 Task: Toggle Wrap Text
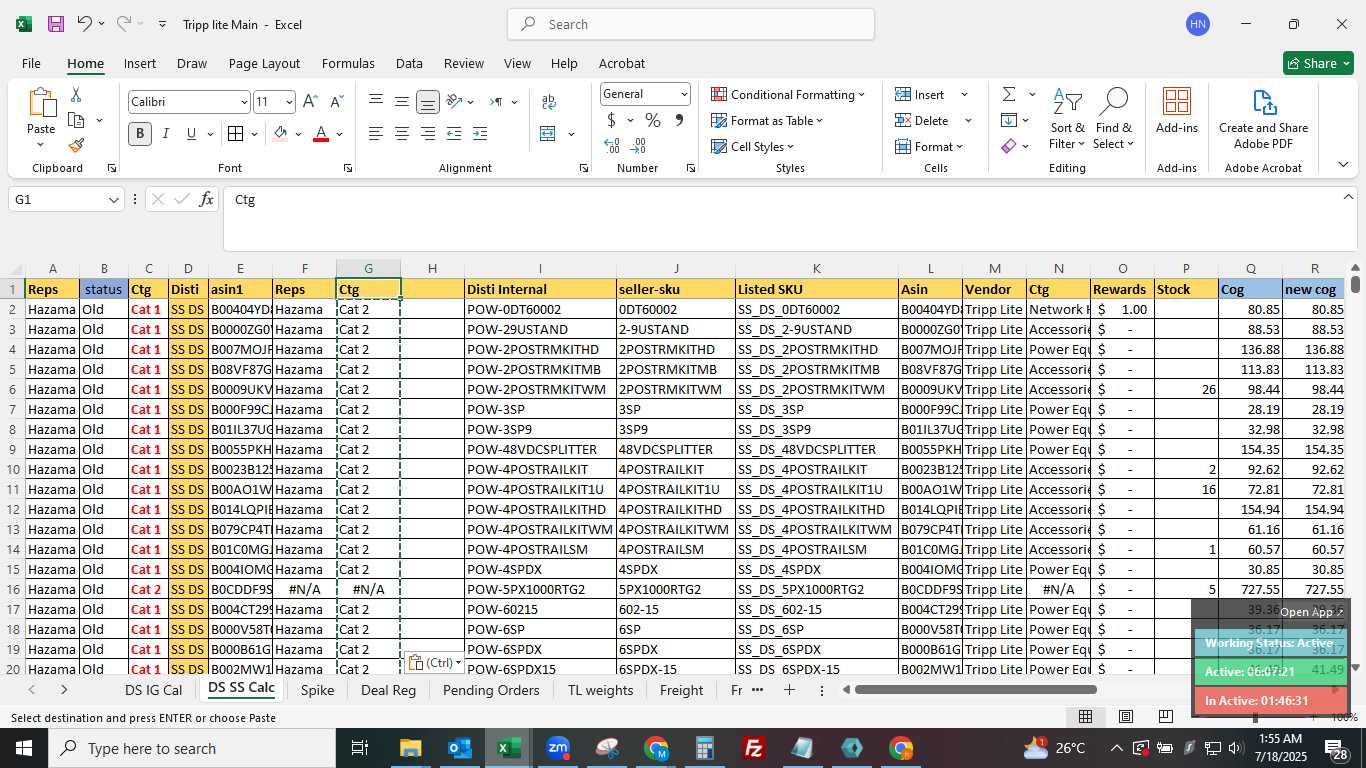(548, 102)
